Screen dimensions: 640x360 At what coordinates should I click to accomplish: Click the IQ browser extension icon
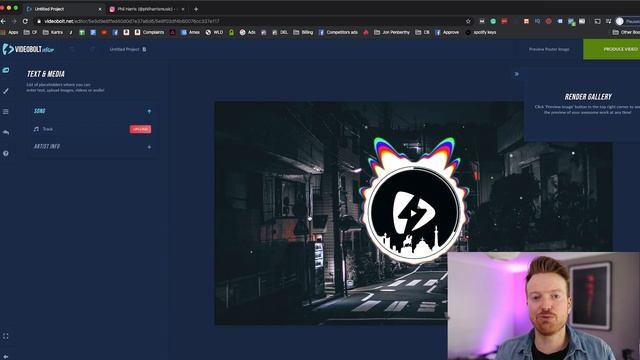(x=538, y=21)
